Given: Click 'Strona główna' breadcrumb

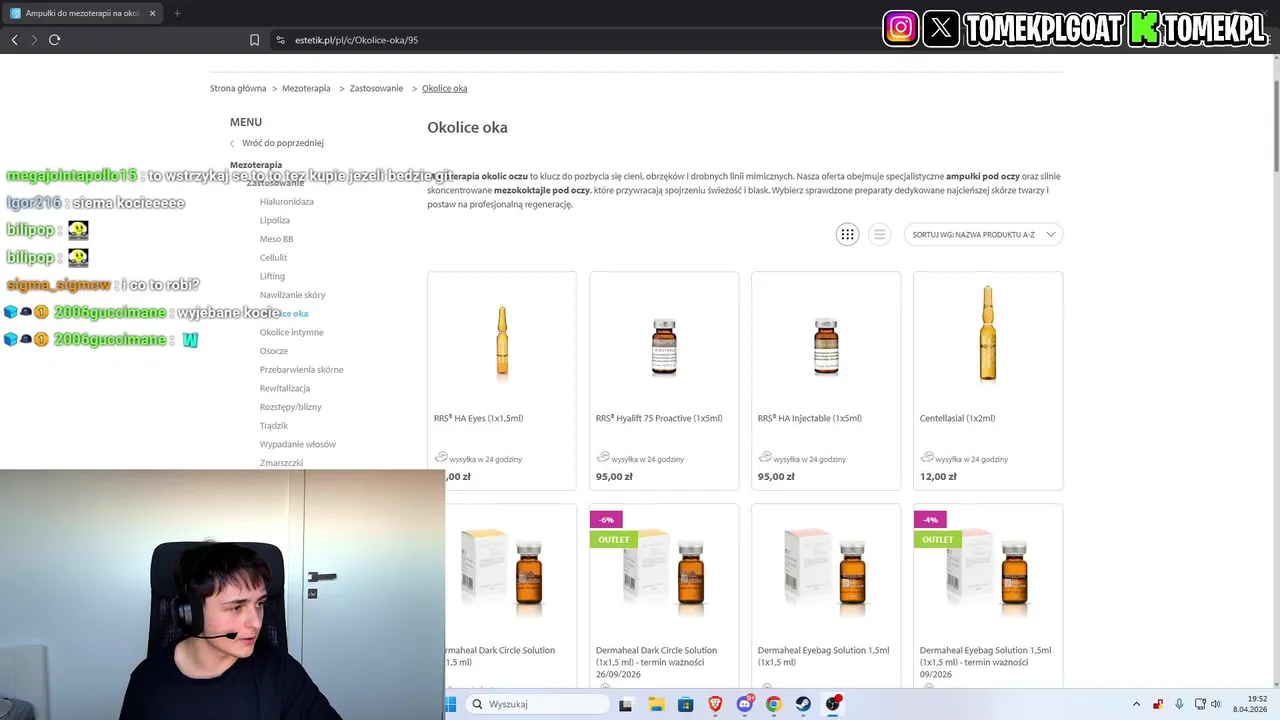Looking at the screenshot, I should click(238, 88).
